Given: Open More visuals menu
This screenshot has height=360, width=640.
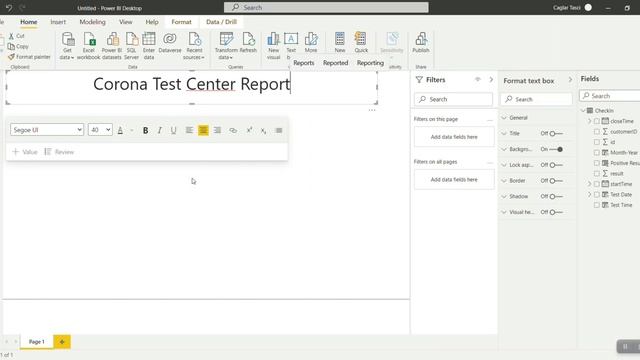Looking at the screenshot, I should tap(311, 43).
